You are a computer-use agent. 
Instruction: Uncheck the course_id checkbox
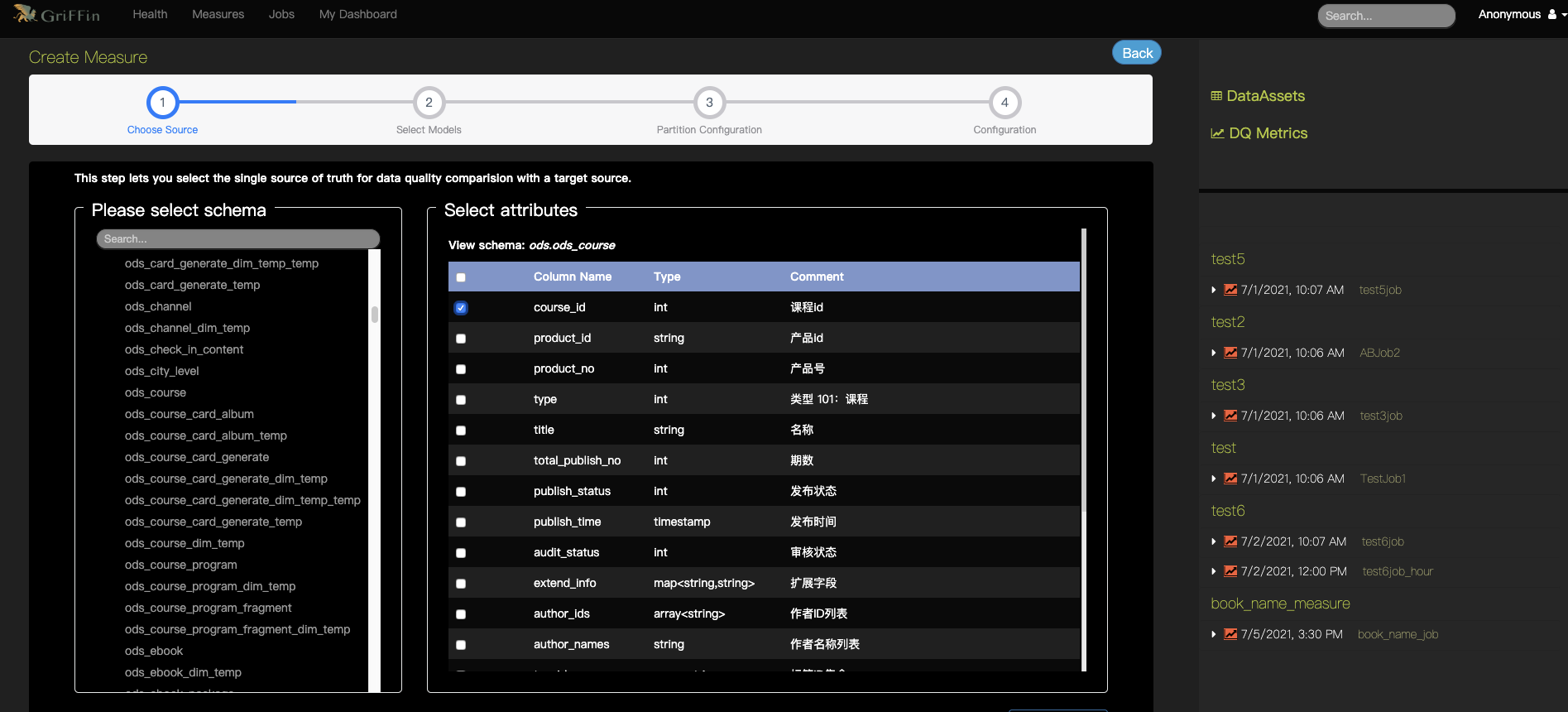[x=461, y=308]
